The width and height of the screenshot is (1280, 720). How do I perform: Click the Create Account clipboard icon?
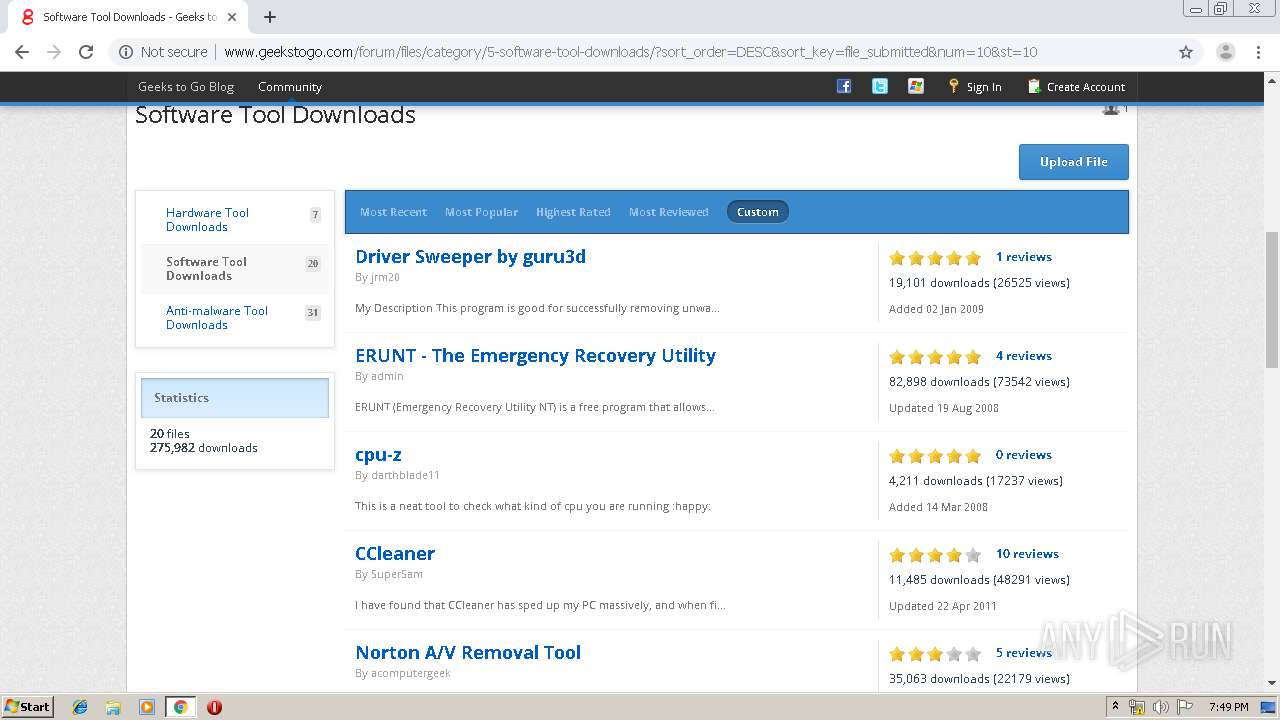[x=1034, y=86]
